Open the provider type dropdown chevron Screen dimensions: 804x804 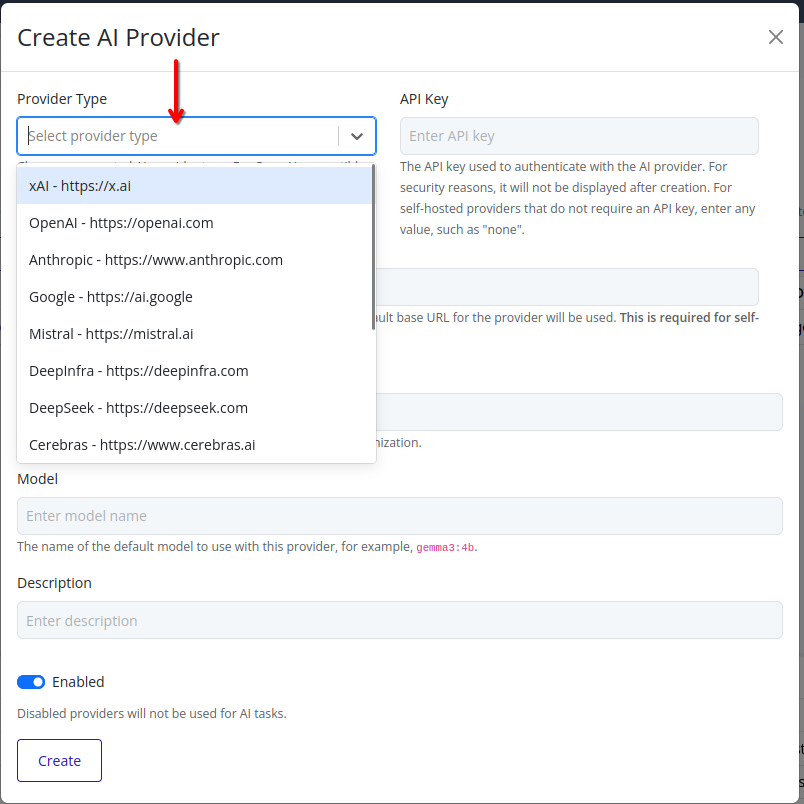pos(357,136)
